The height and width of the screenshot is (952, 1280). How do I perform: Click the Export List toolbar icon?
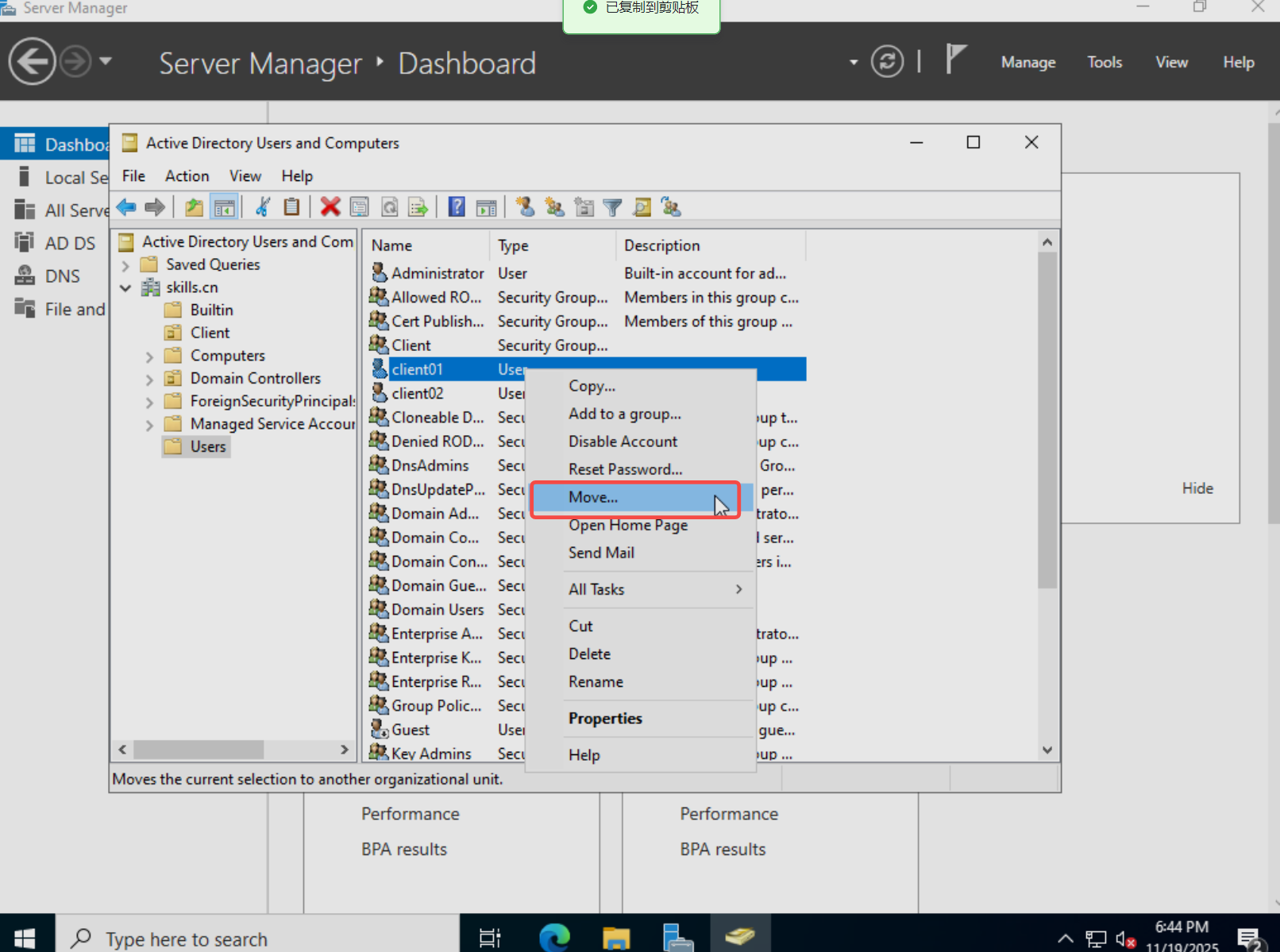[x=418, y=207]
